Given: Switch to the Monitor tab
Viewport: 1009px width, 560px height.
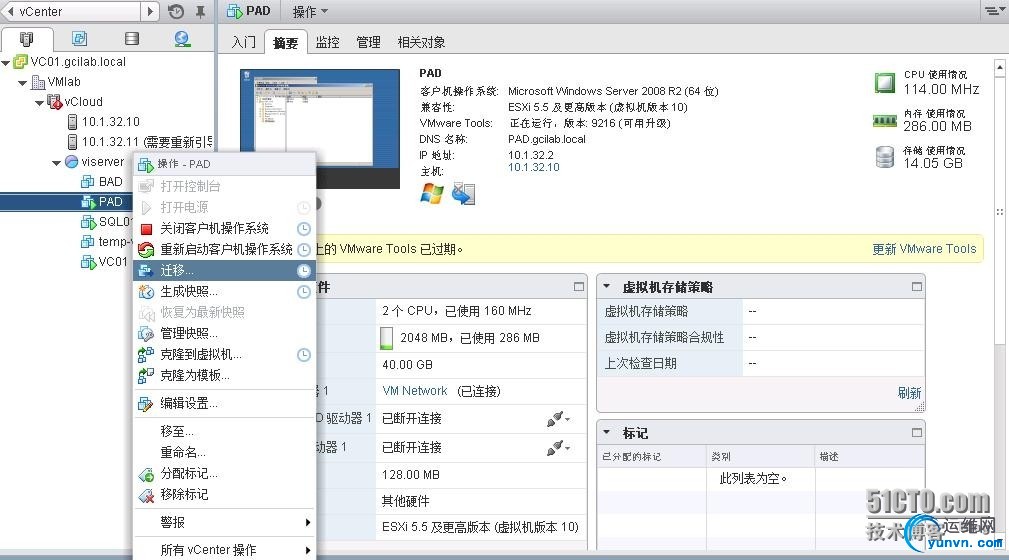Looking at the screenshot, I should tap(327, 42).
